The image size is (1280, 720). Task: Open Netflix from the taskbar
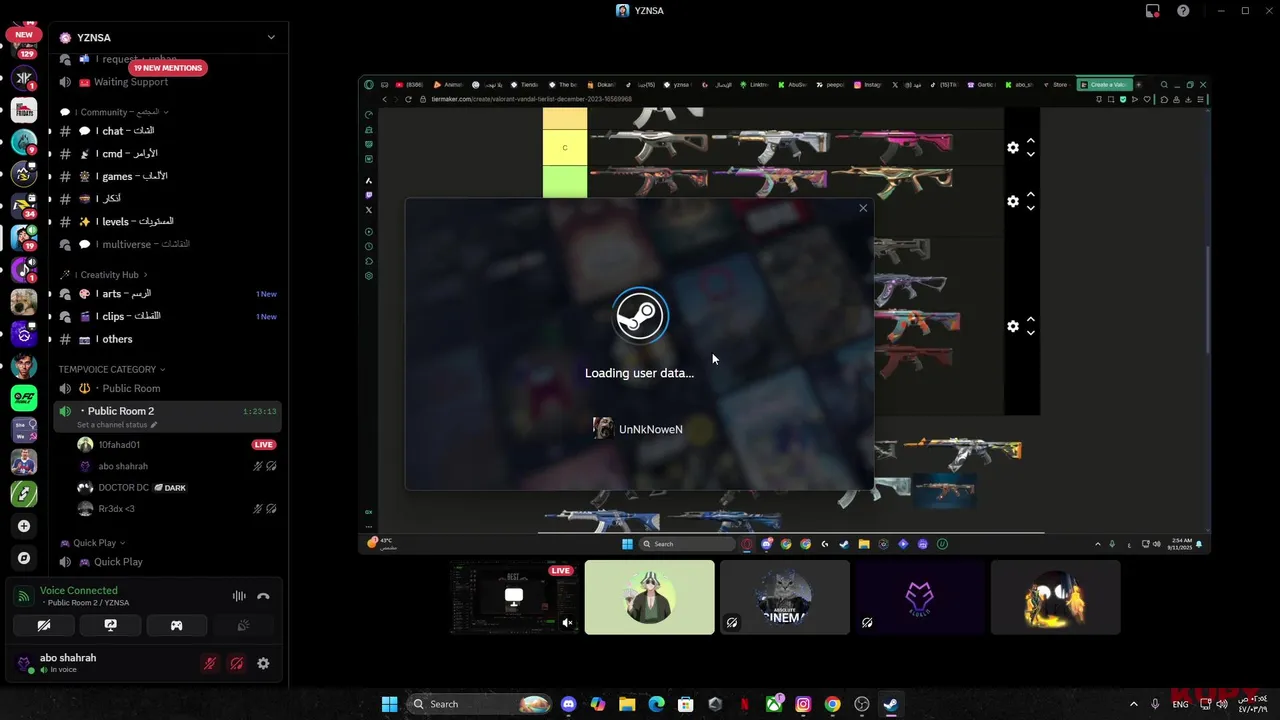(745, 704)
